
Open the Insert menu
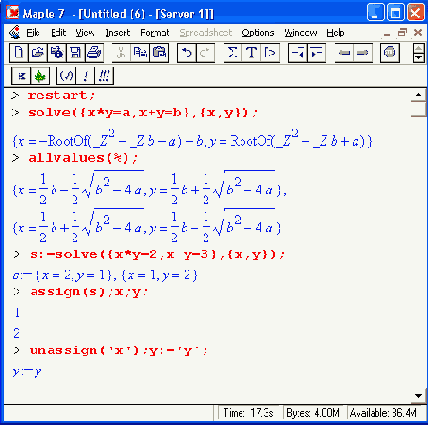pyautogui.click(x=118, y=33)
